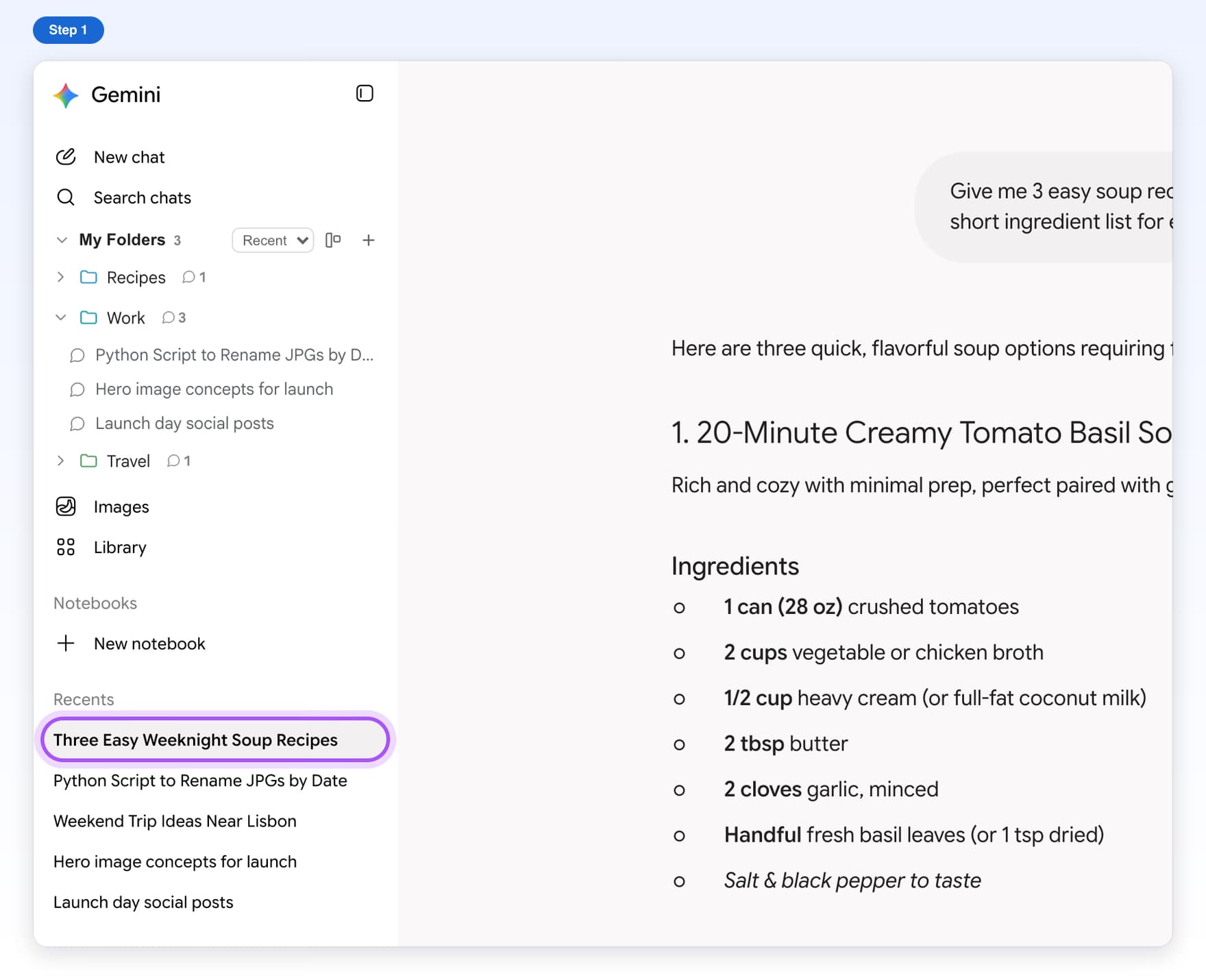The image size is (1206, 980).
Task: Click the Images icon
Action: click(x=66, y=506)
